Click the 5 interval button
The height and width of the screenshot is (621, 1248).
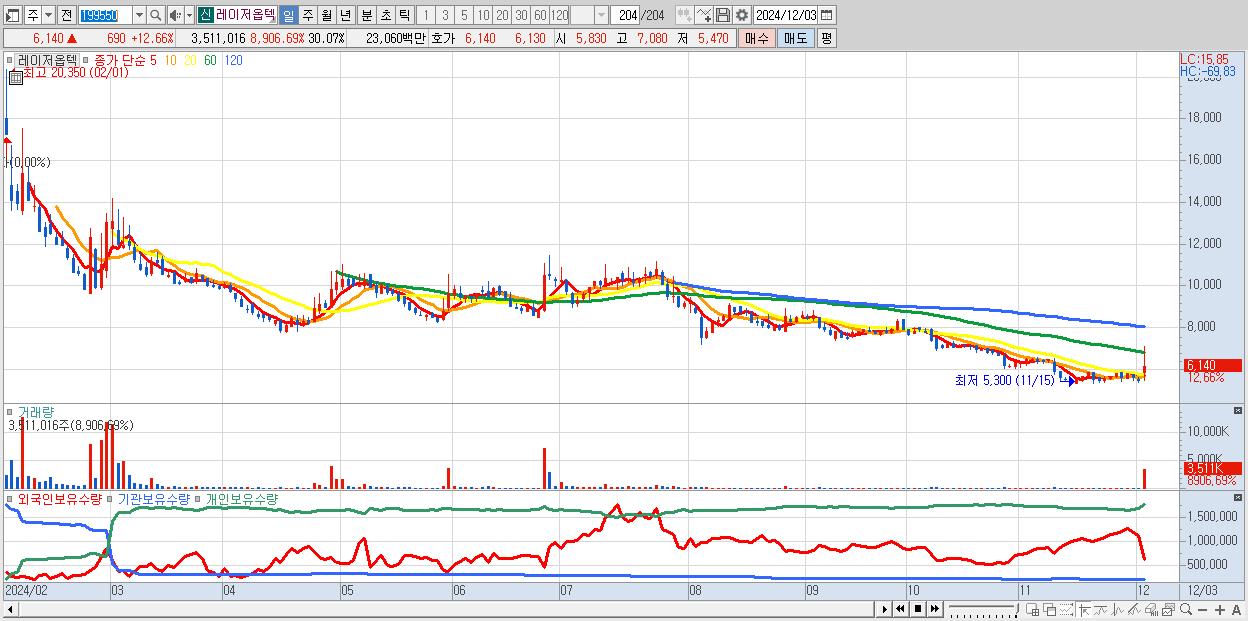pos(464,15)
